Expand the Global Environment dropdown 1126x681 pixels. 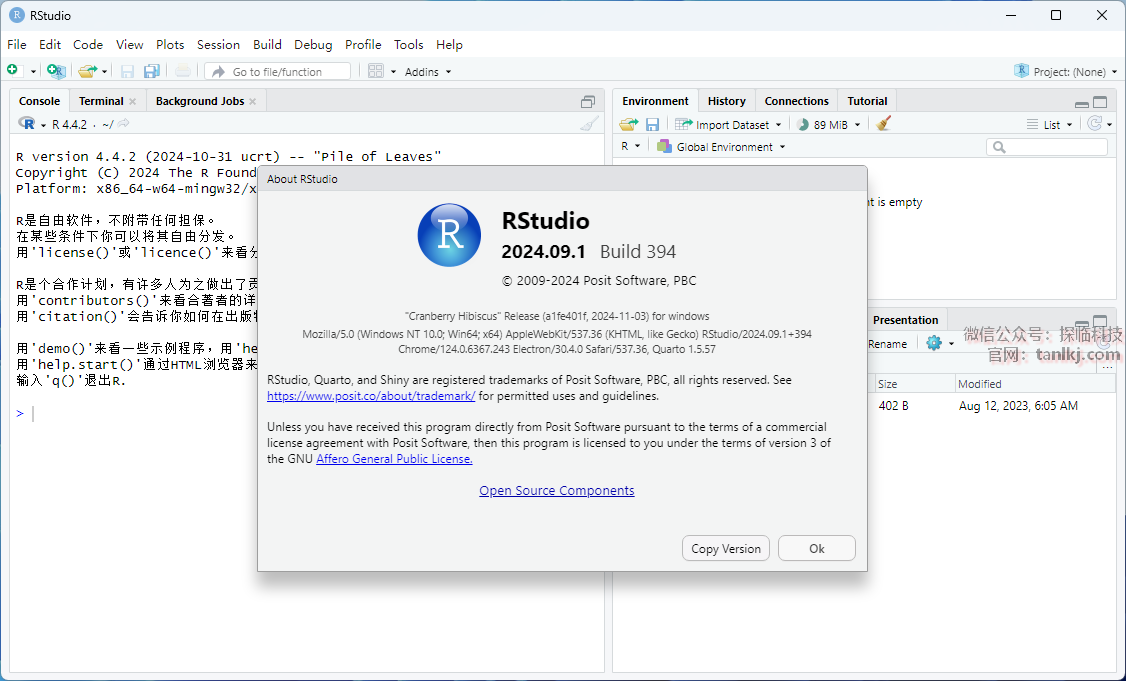tap(724, 147)
